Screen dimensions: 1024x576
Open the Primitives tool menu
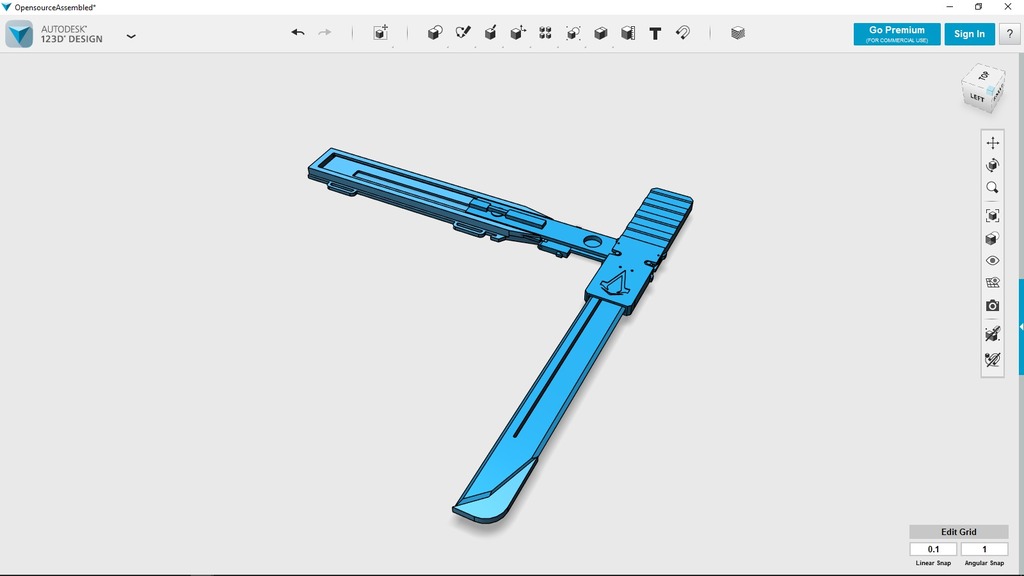pyautogui.click(x=434, y=33)
